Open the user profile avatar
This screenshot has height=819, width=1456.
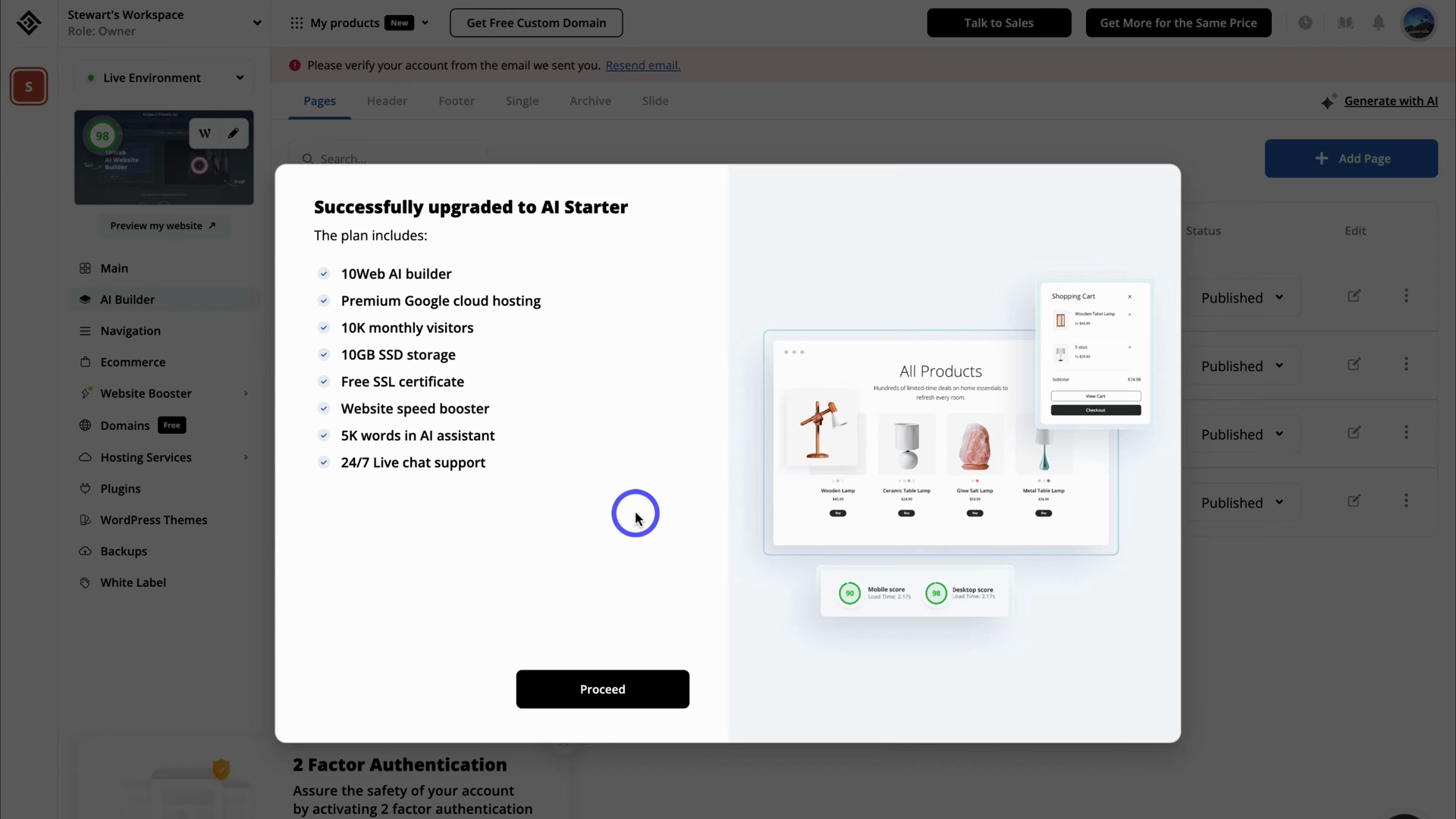1419,23
